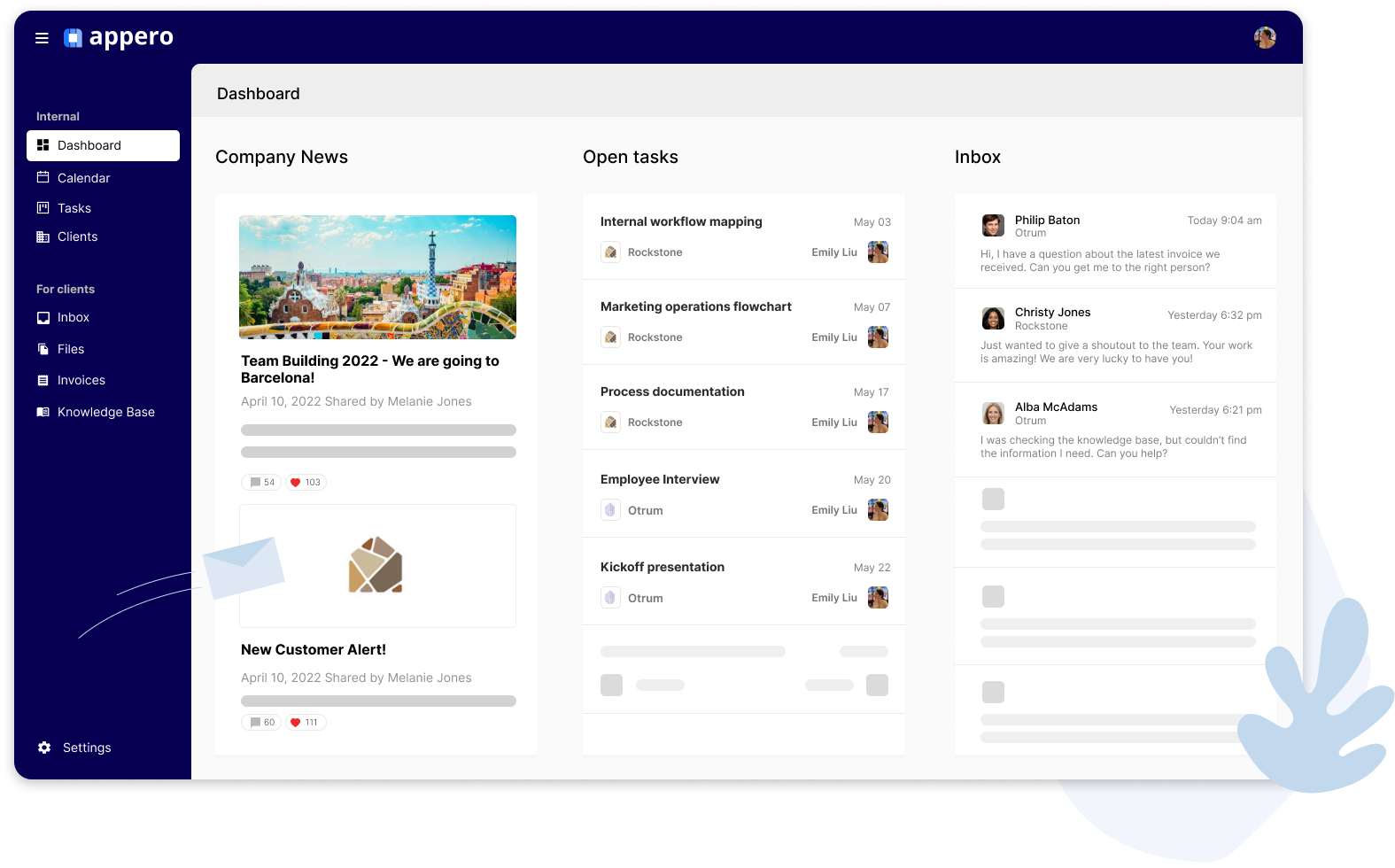Click the May 07 due date
This screenshot has height=868, width=1395.
pyautogui.click(x=872, y=307)
